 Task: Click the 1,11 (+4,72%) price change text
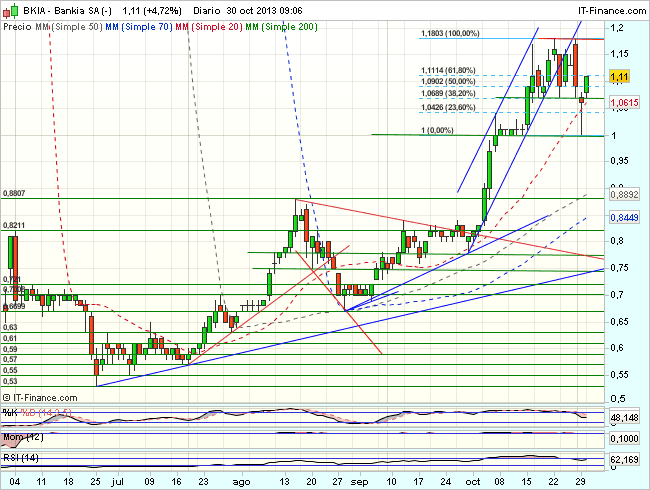coord(152,11)
